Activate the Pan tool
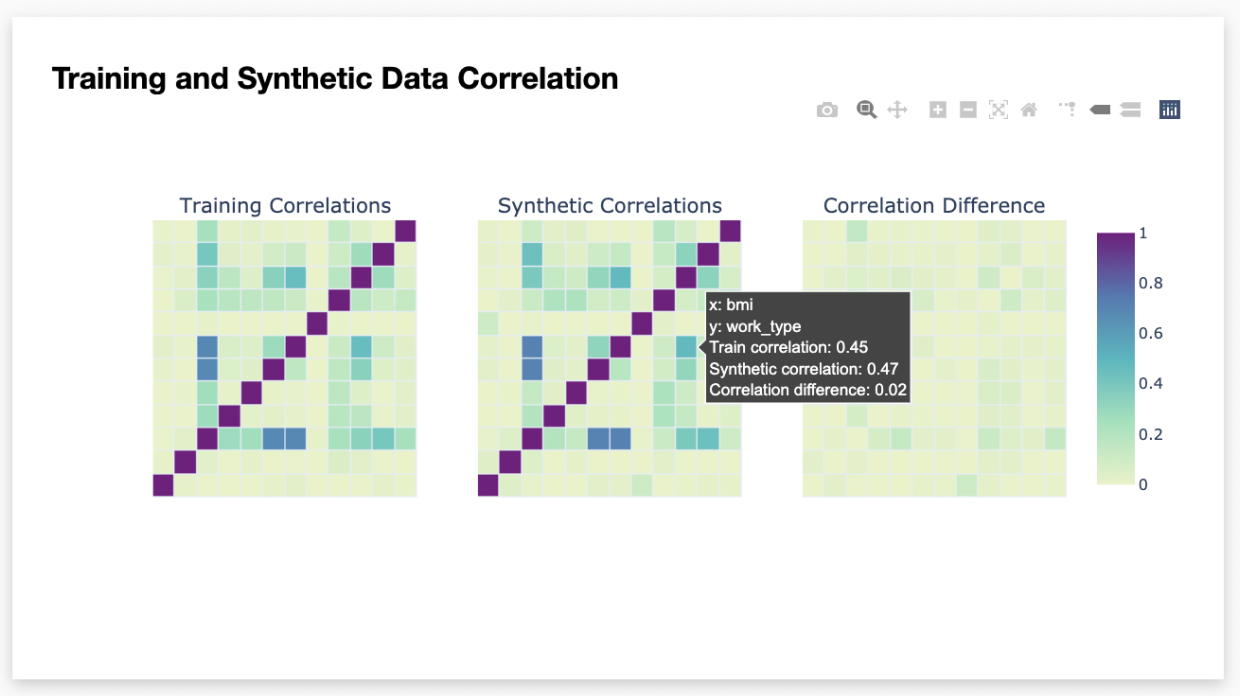Screen dimensions: 1240x696 click(898, 110)
